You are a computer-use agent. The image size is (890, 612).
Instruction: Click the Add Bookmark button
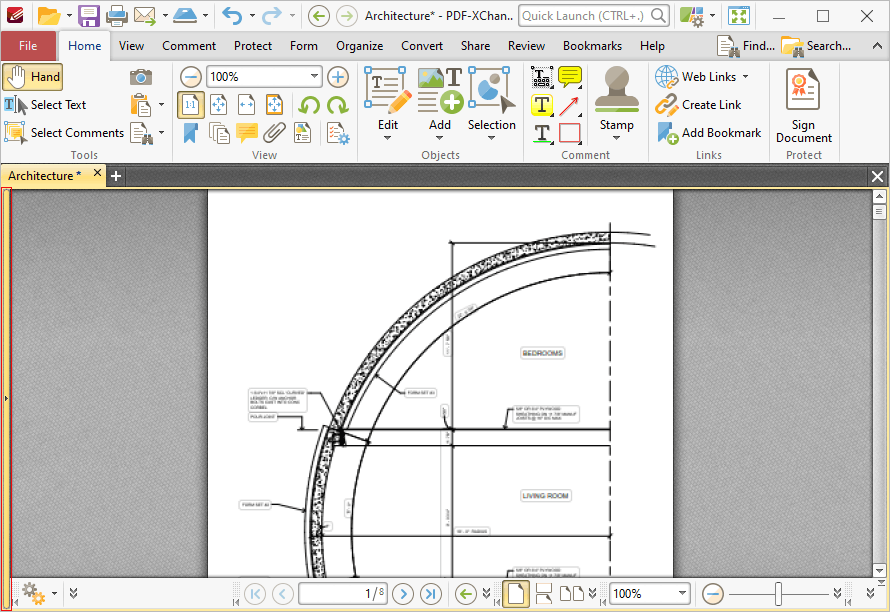pos(709,133)
